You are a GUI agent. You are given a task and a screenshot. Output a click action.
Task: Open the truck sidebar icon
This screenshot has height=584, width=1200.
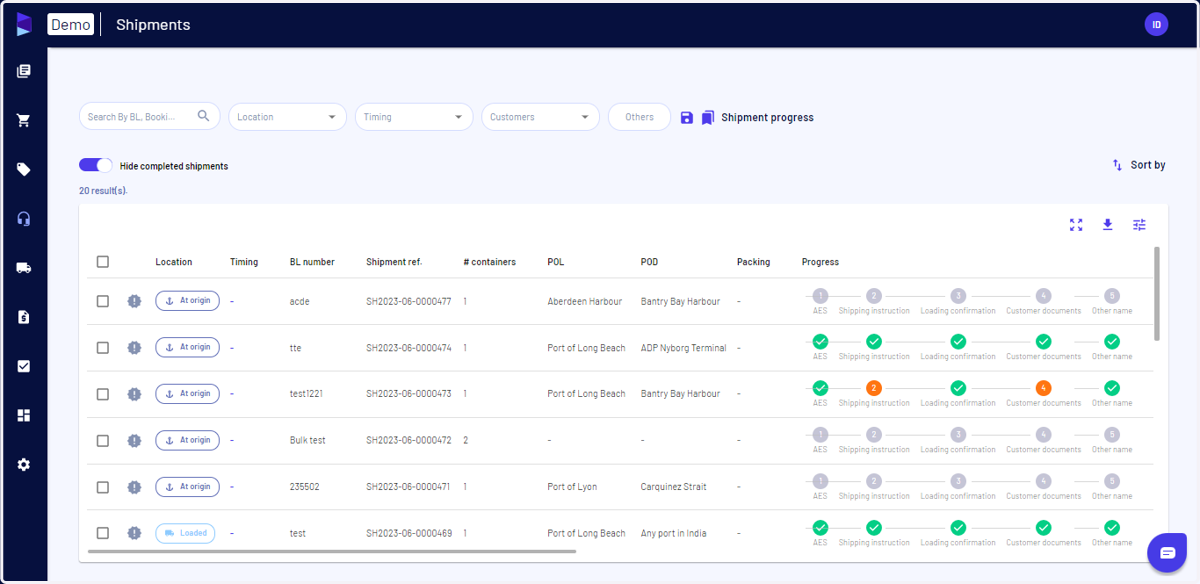pyautogui.click(x=24, y=267)
